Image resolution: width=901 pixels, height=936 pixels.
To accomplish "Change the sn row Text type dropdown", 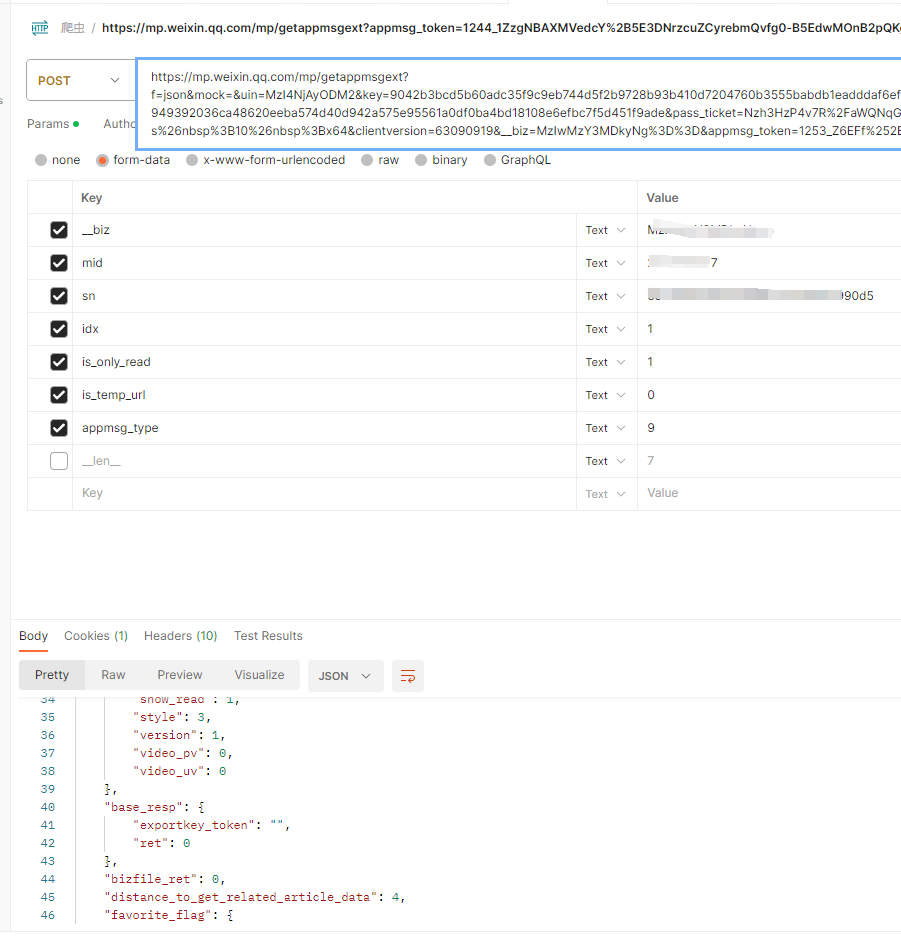I will click(x=606, y=296).
